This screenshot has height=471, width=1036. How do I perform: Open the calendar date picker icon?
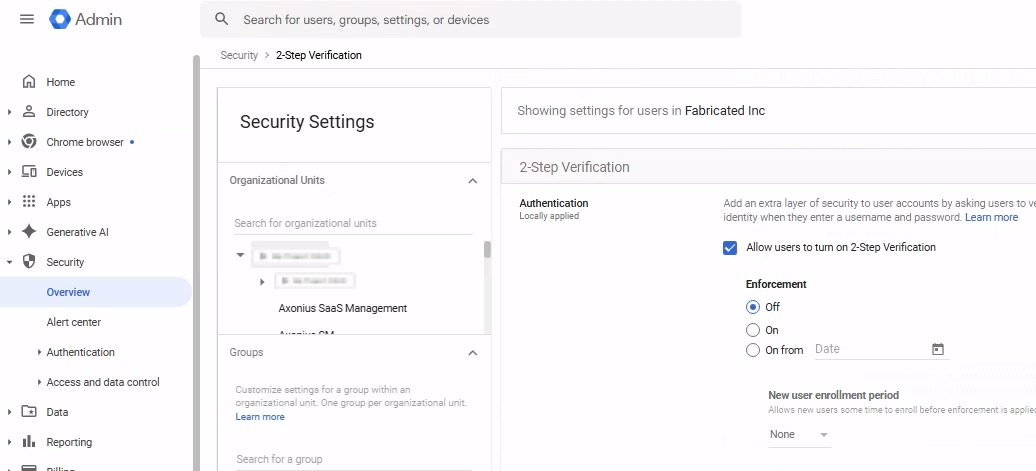[x=938, y=349]
